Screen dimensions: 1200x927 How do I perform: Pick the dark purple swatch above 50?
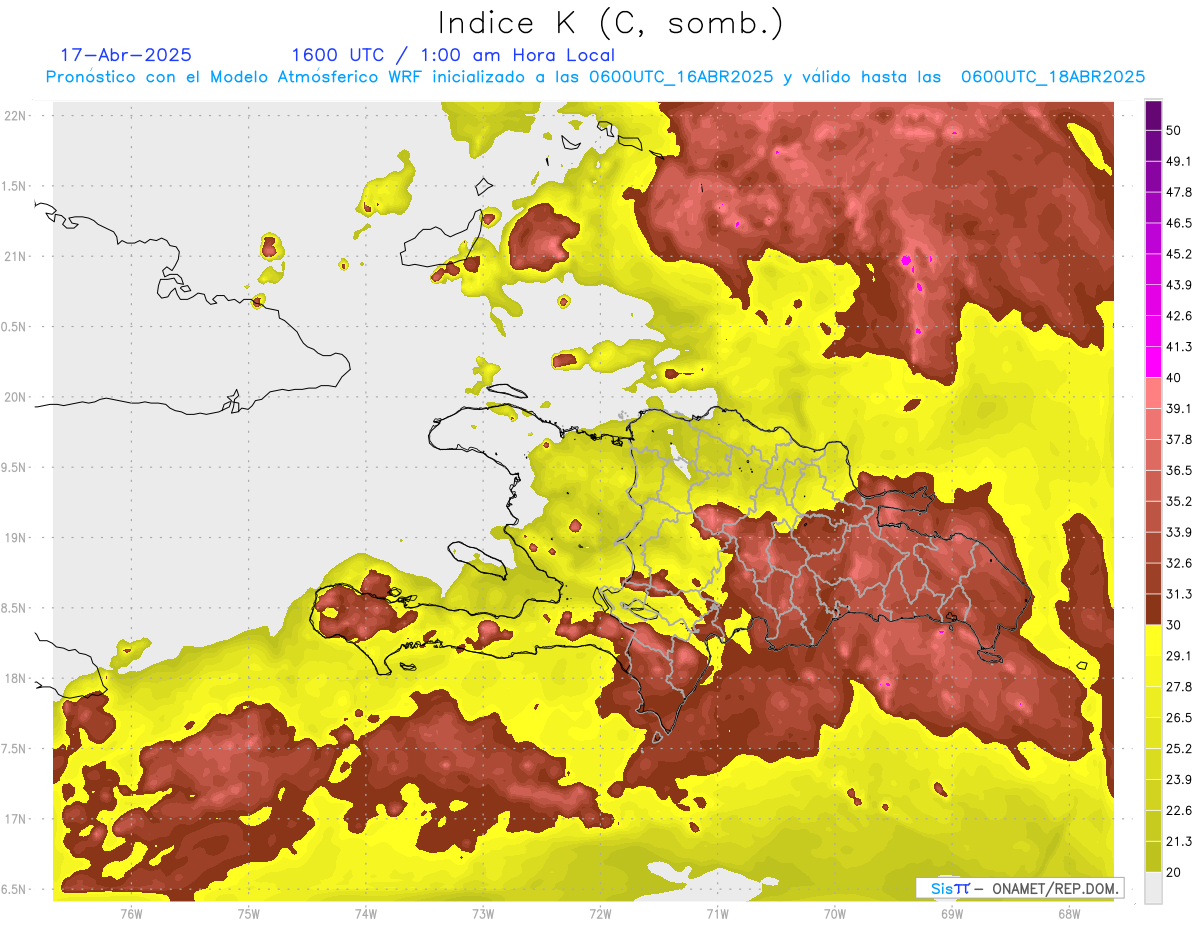(1153, 115)
